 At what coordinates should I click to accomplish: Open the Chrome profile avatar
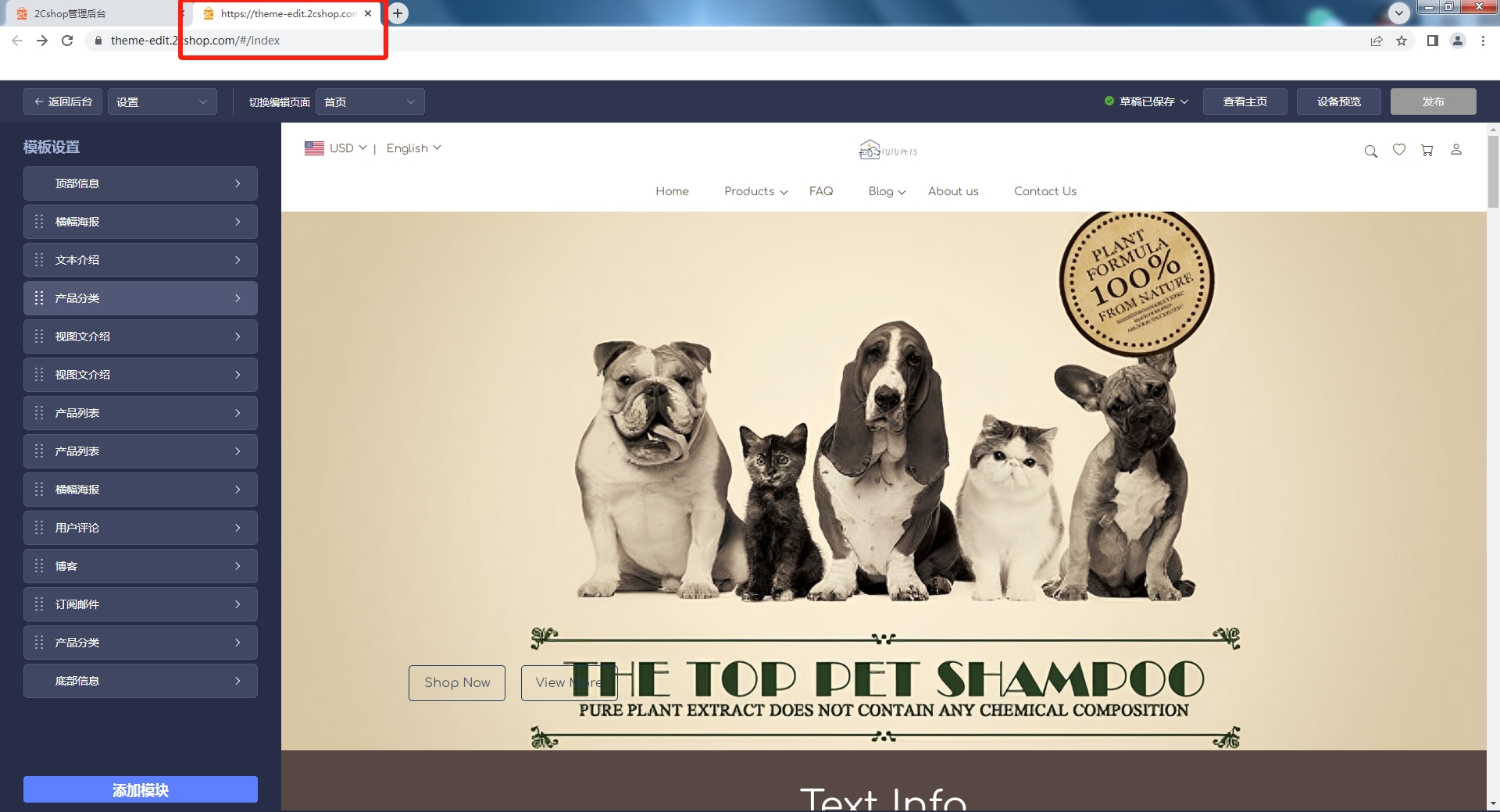pyautogui.click(x=1458, y=41)
